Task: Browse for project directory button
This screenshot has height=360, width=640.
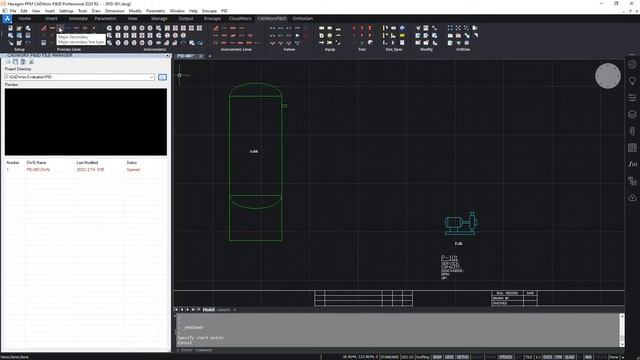Action: [x=162, y=77]
